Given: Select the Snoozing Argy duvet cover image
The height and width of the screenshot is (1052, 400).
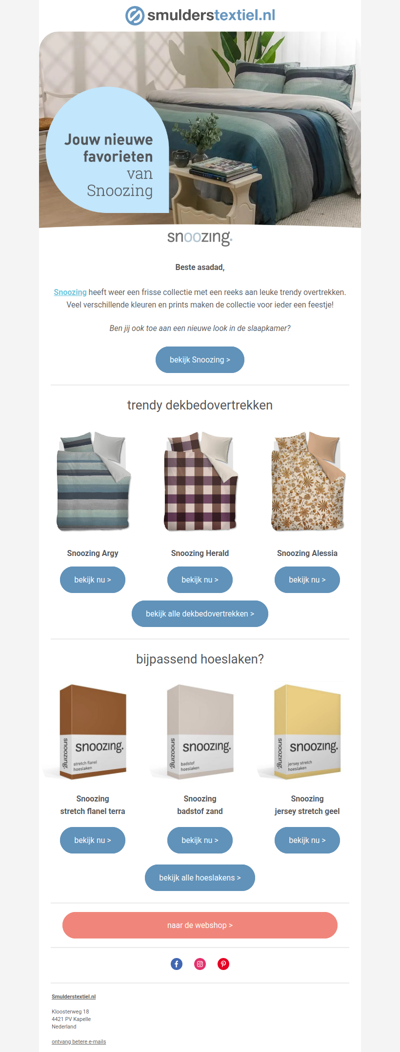Looking at the screenshot, I should tap(93, 481).
